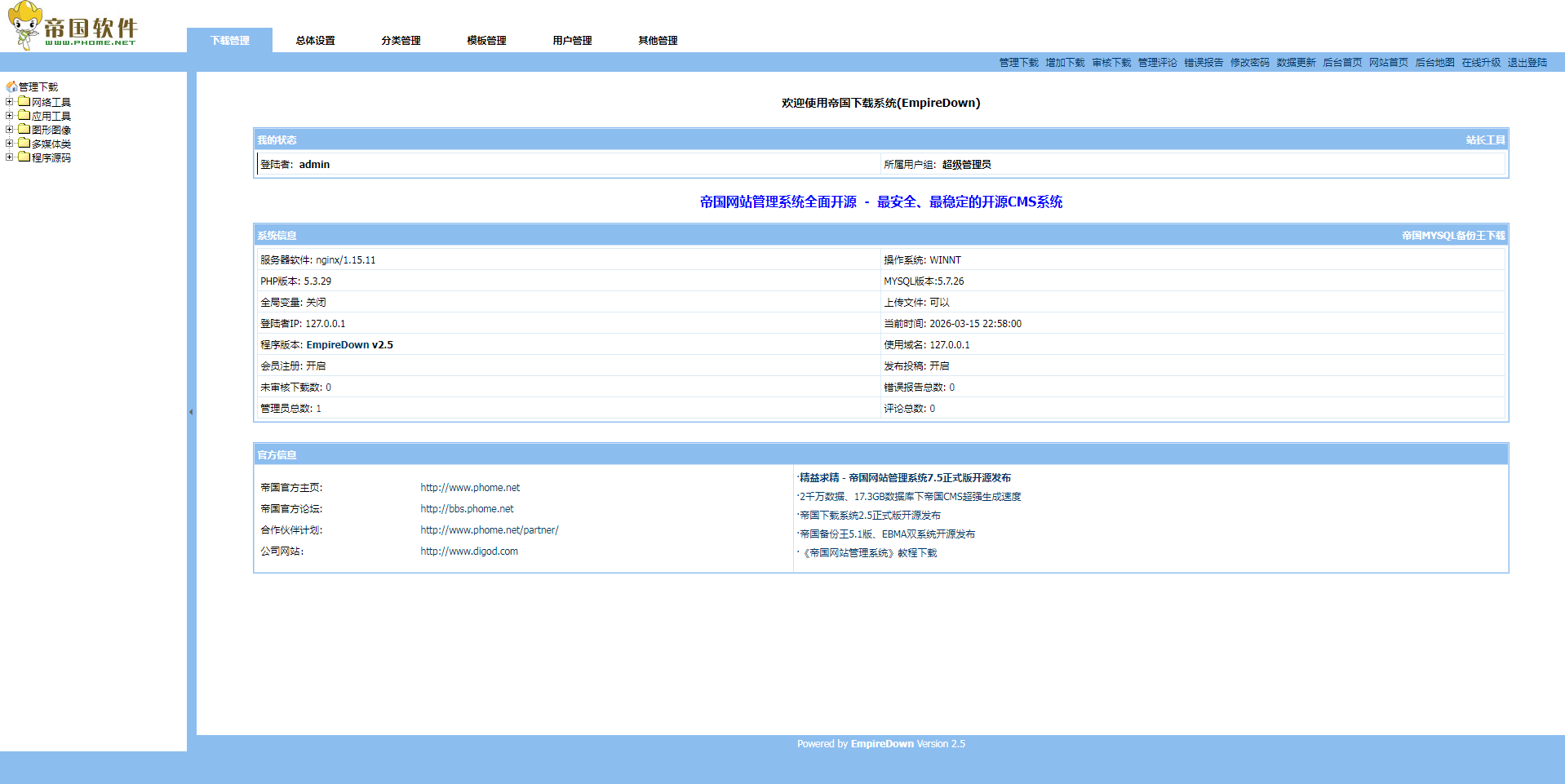
Task: Click the home icon beside 管理下载
Action: click(11, 86)
